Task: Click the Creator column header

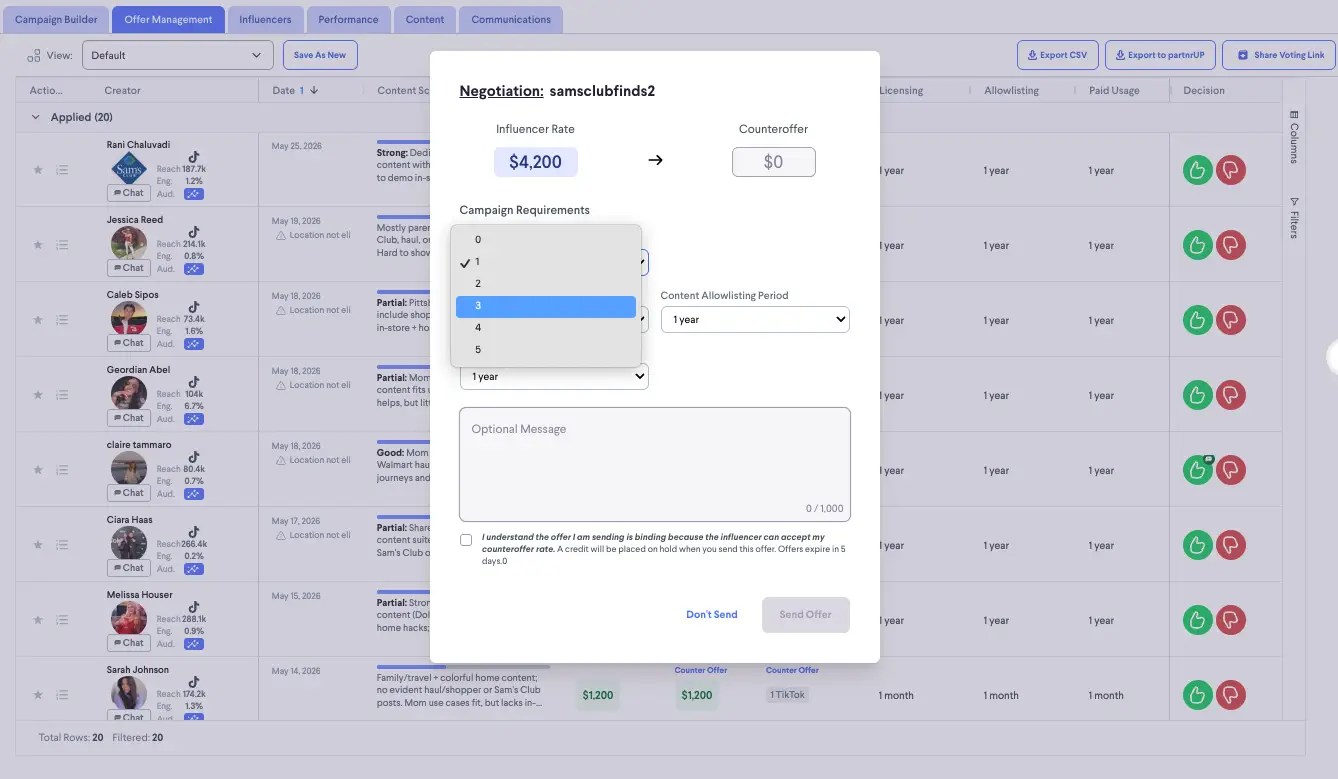Action: pyautogui.click(x=122, y=90)
